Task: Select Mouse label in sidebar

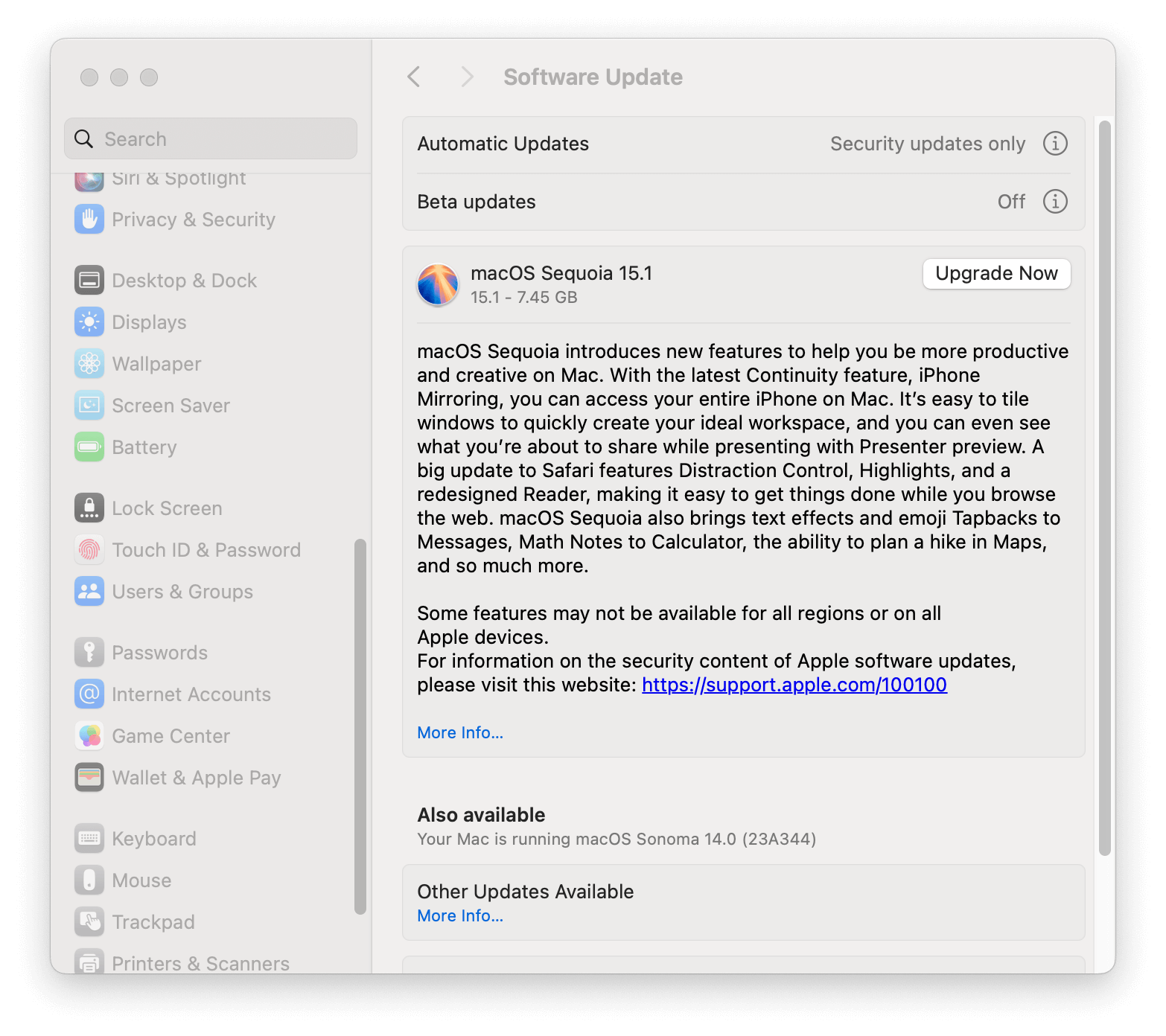Action: tap(141, 880)
